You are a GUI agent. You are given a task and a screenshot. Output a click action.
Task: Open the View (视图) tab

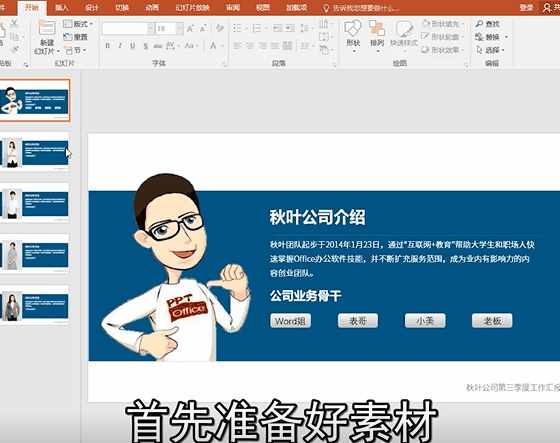click(263, 8)
